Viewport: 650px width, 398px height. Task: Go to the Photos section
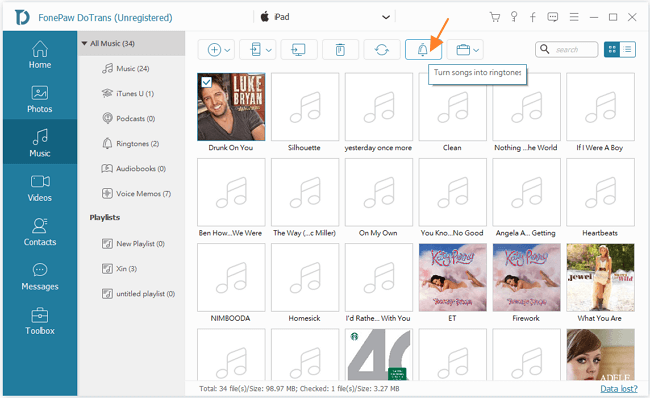pyautogui.click(x=40, y=99)
